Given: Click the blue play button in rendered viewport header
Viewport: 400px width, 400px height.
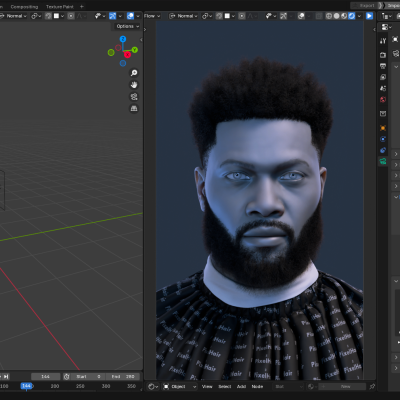Looking at the screenshot, I should pyautogui.click(x=369, y=16).
